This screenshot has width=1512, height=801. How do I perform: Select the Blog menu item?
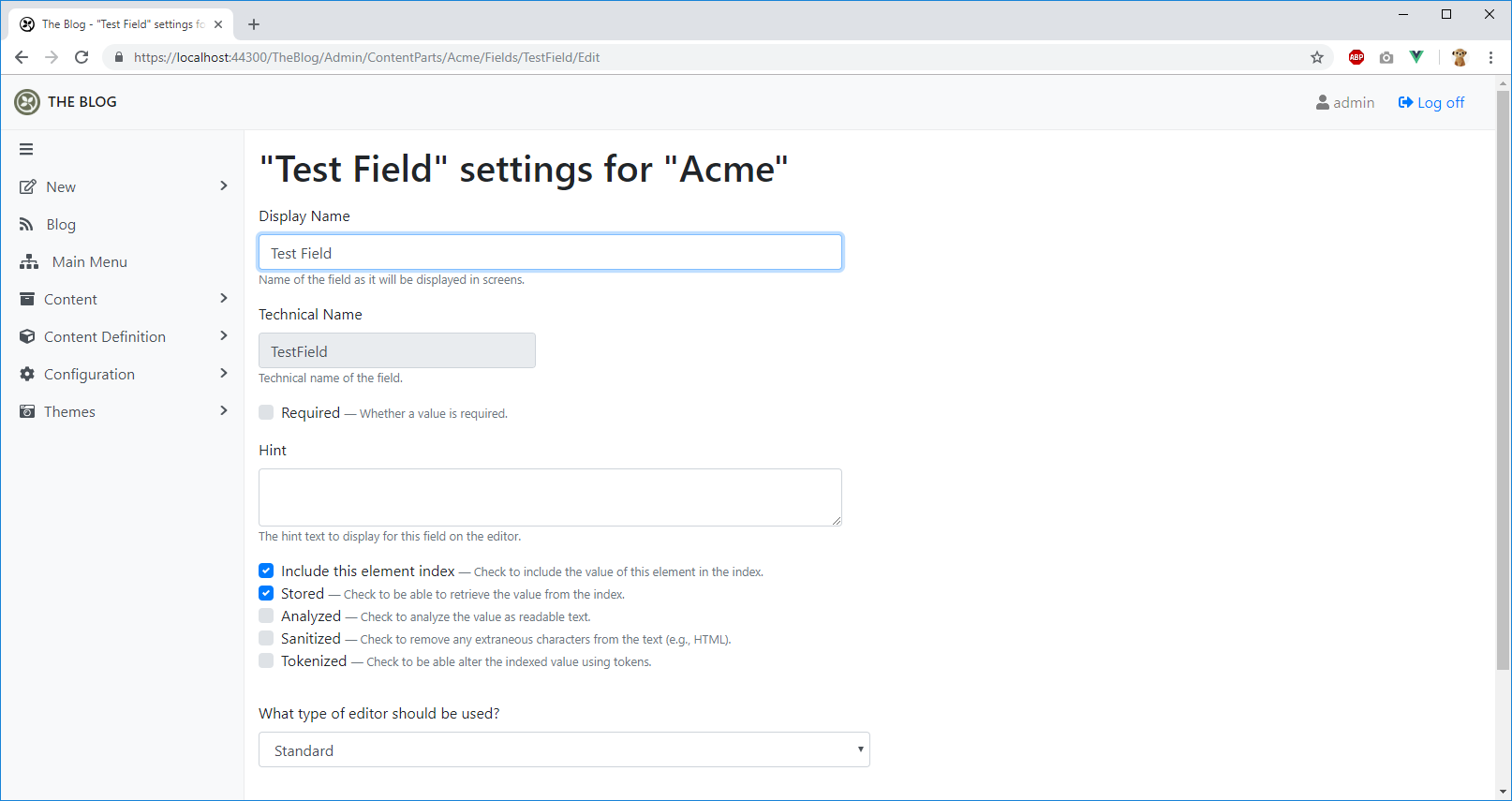(60, 223)
